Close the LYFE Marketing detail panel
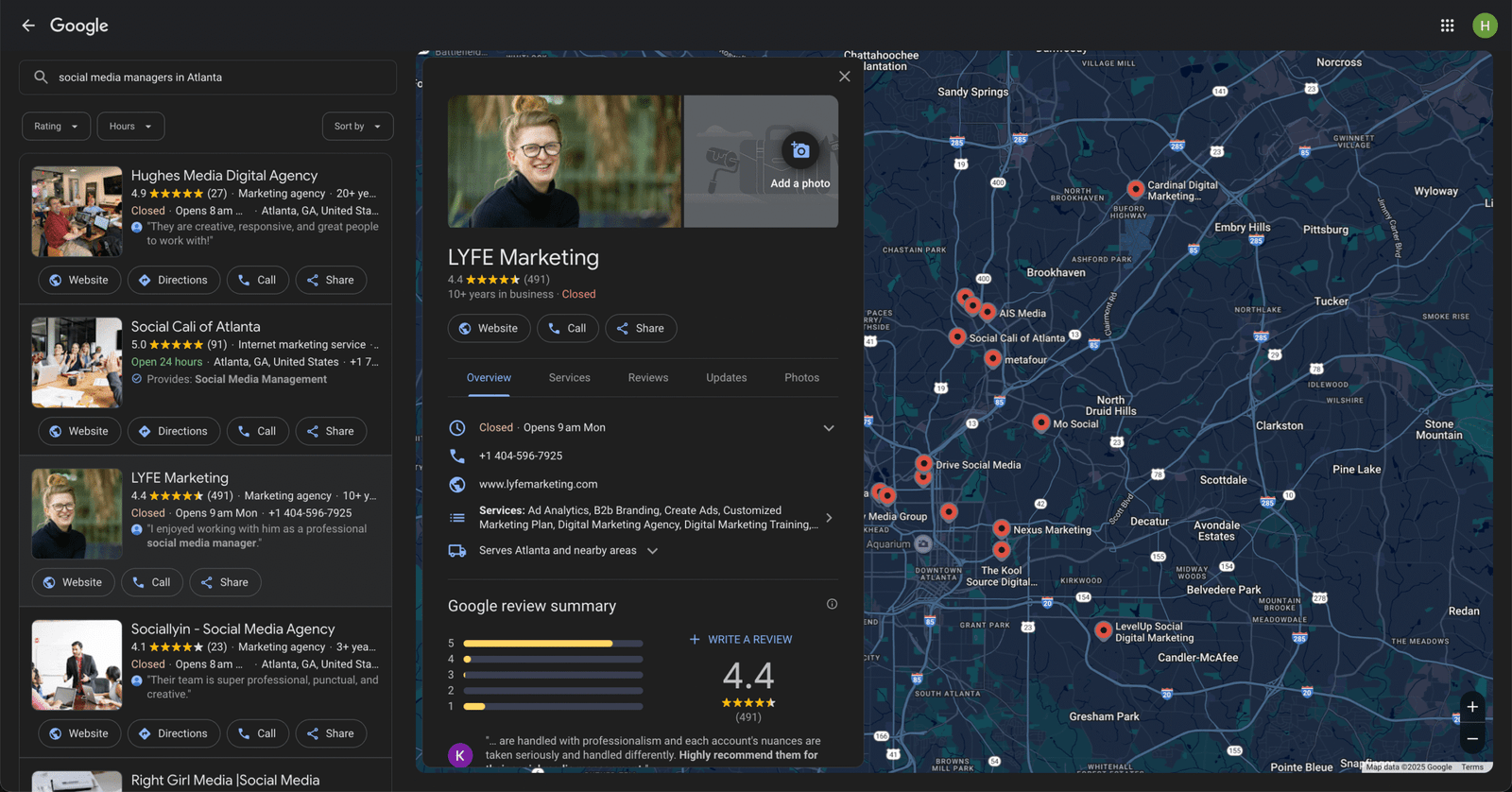 [x=845, y=77]
